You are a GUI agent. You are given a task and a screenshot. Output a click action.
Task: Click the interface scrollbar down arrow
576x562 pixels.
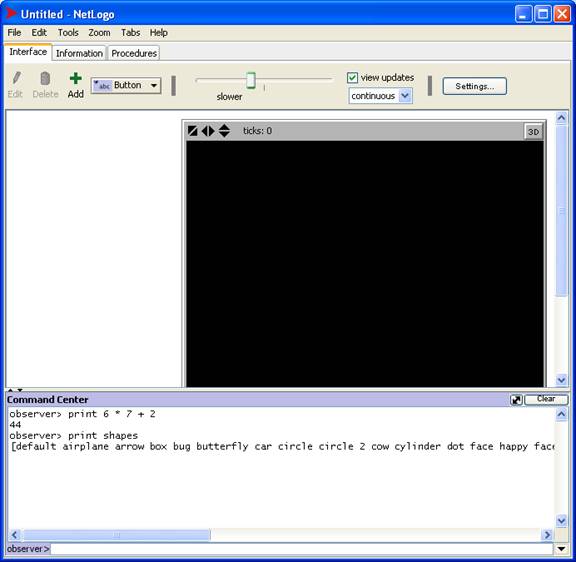(561, 379)
